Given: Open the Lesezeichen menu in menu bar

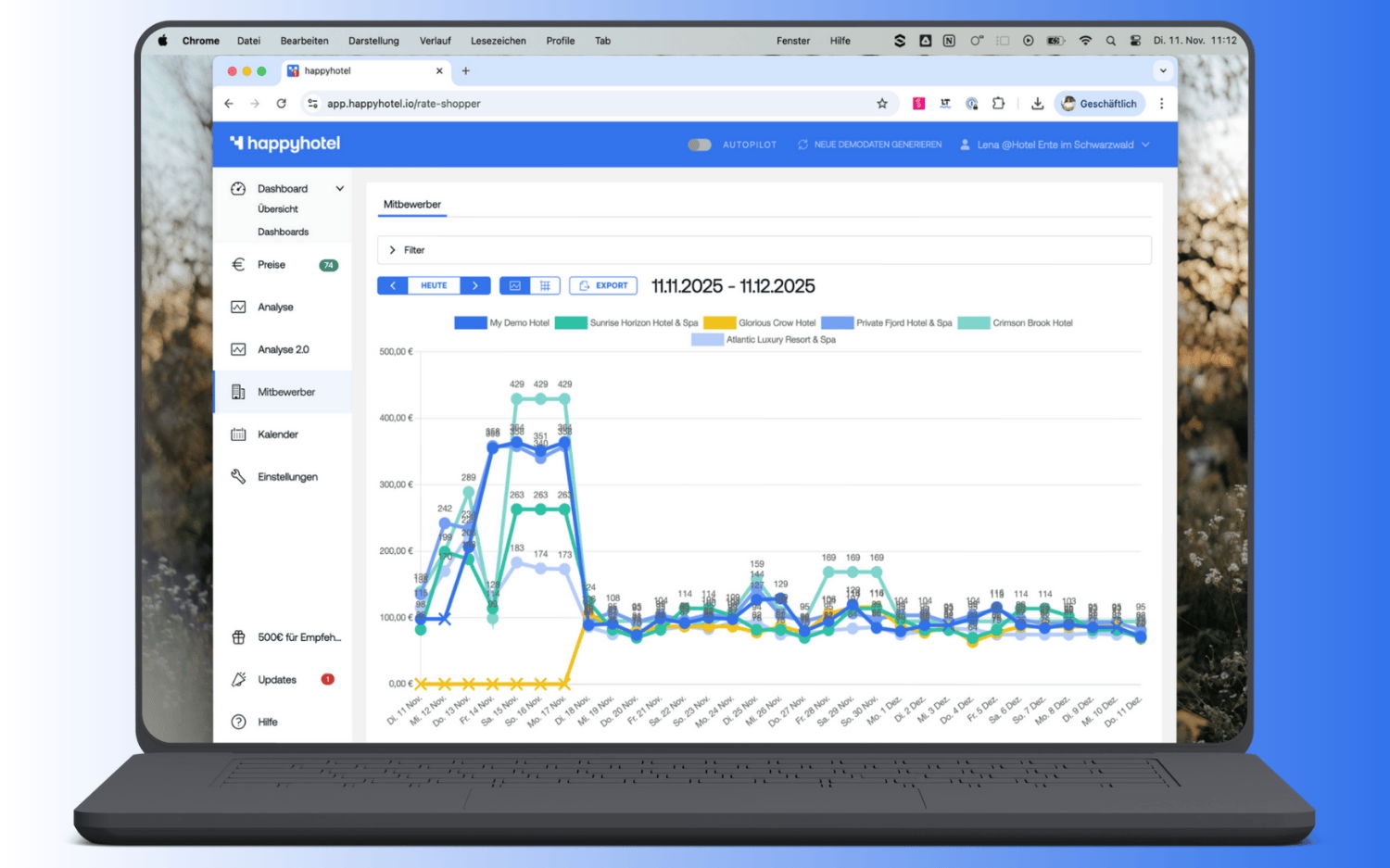Looking at the screenshot, I should click(x=498, y=41).
